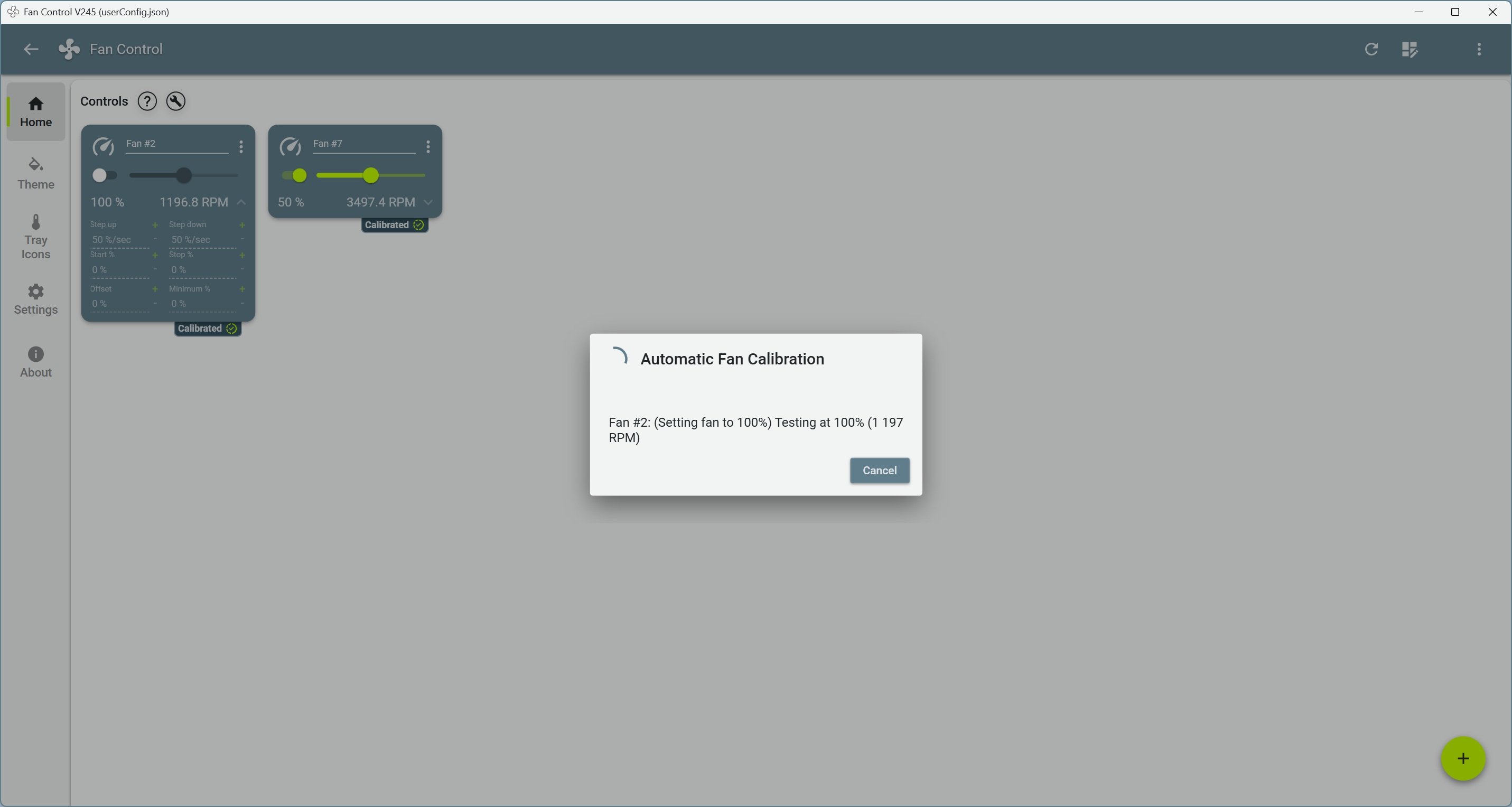Open the Tray Icons sidebar tab
The image size is (1512, 807).
[x=36, y=237]
